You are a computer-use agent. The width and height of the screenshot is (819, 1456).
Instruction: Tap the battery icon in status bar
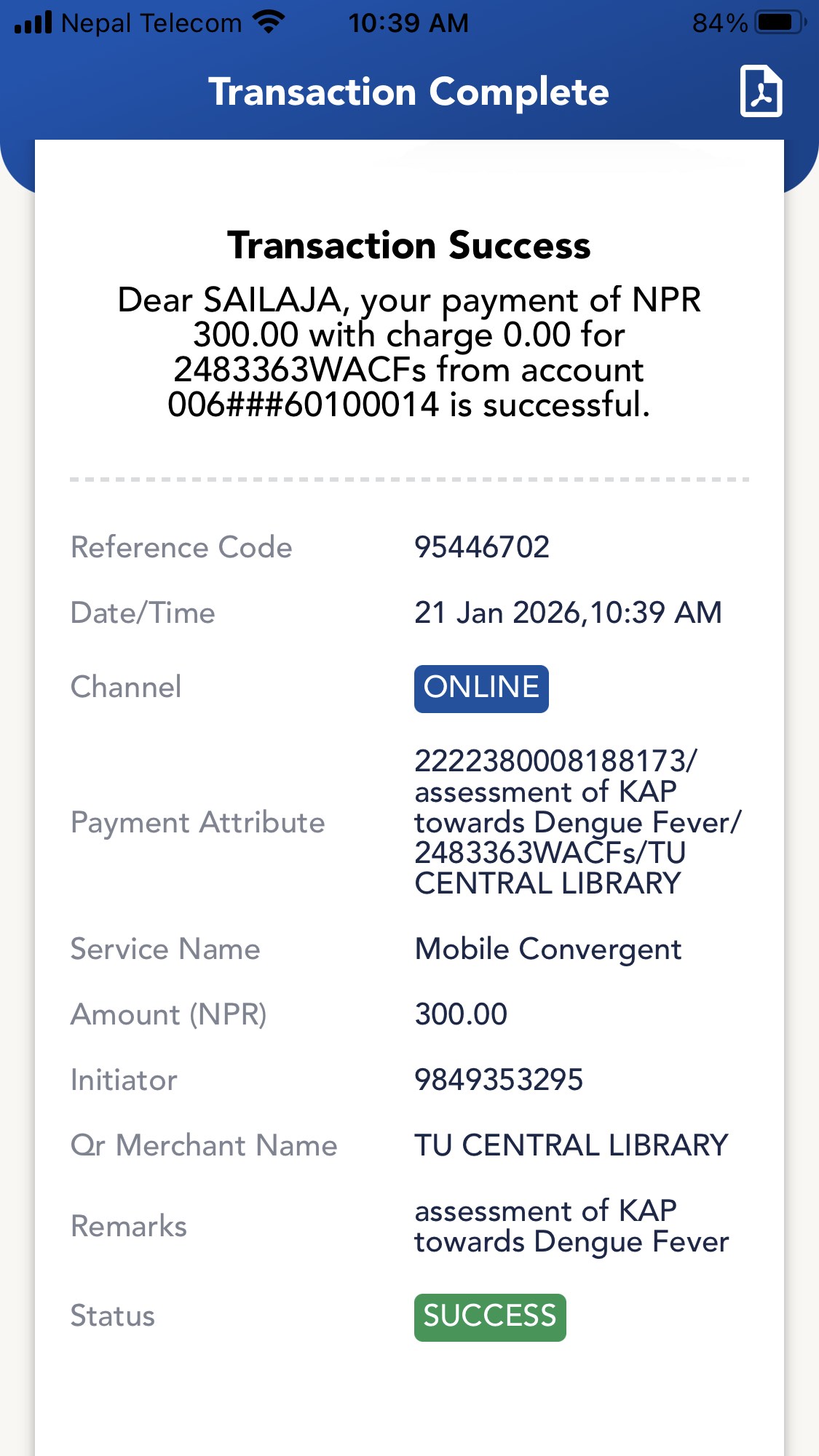780,23
